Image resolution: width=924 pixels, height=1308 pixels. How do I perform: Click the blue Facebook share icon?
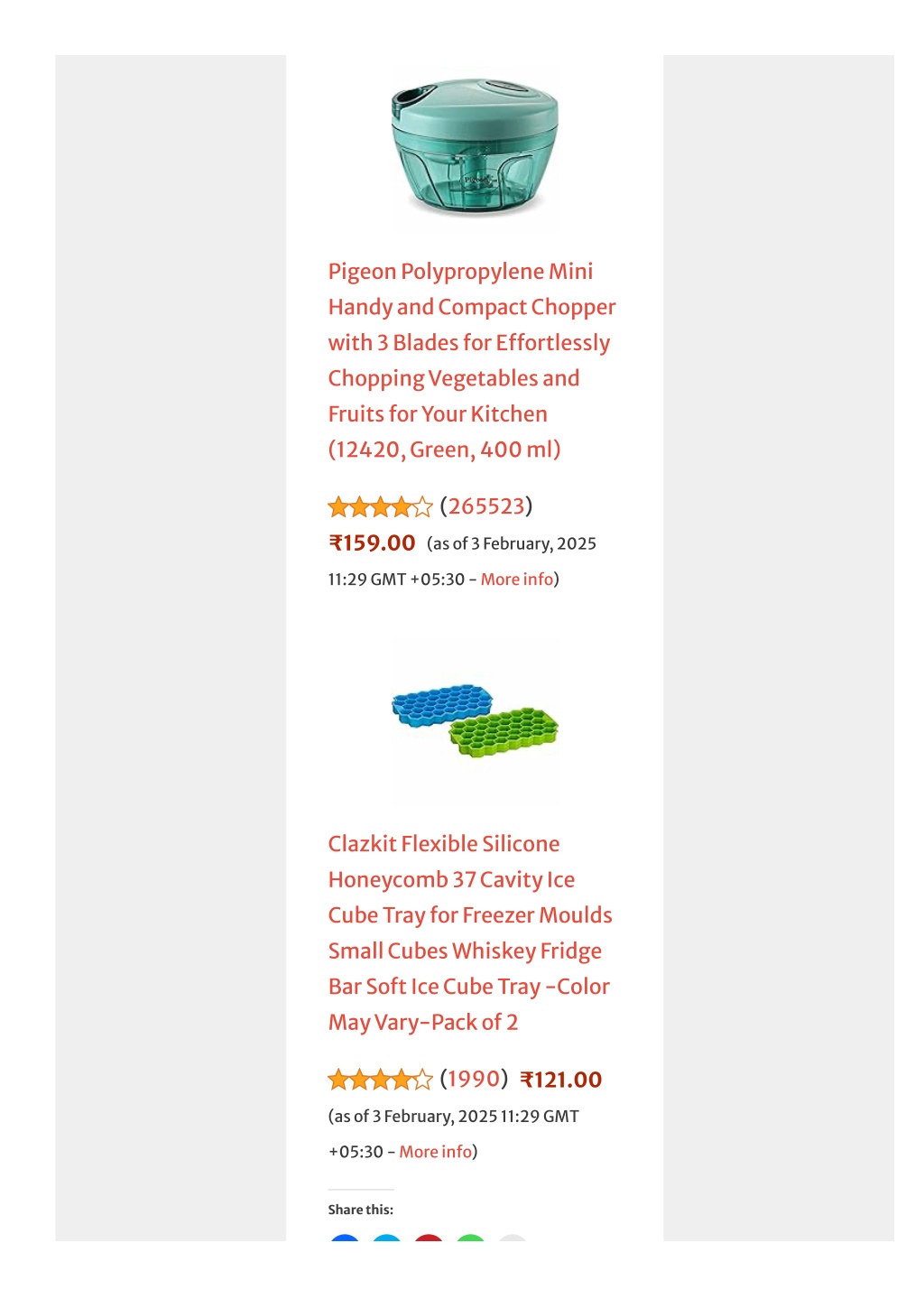(345, 1238)
